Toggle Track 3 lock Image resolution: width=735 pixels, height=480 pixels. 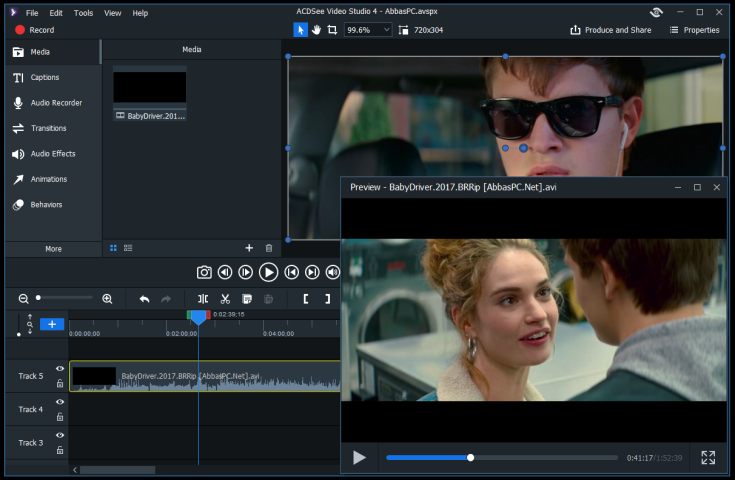tap(60, 450)
